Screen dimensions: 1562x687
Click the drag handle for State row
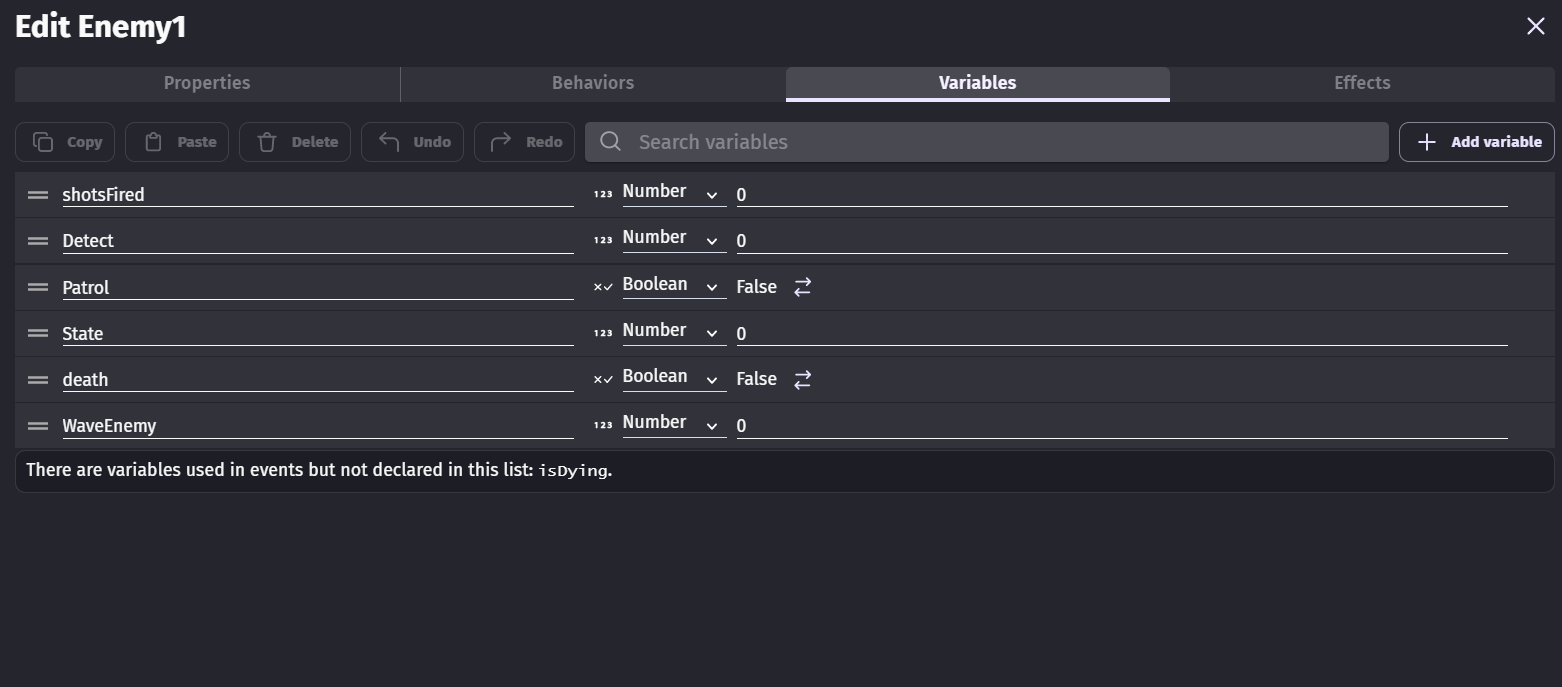38,334
